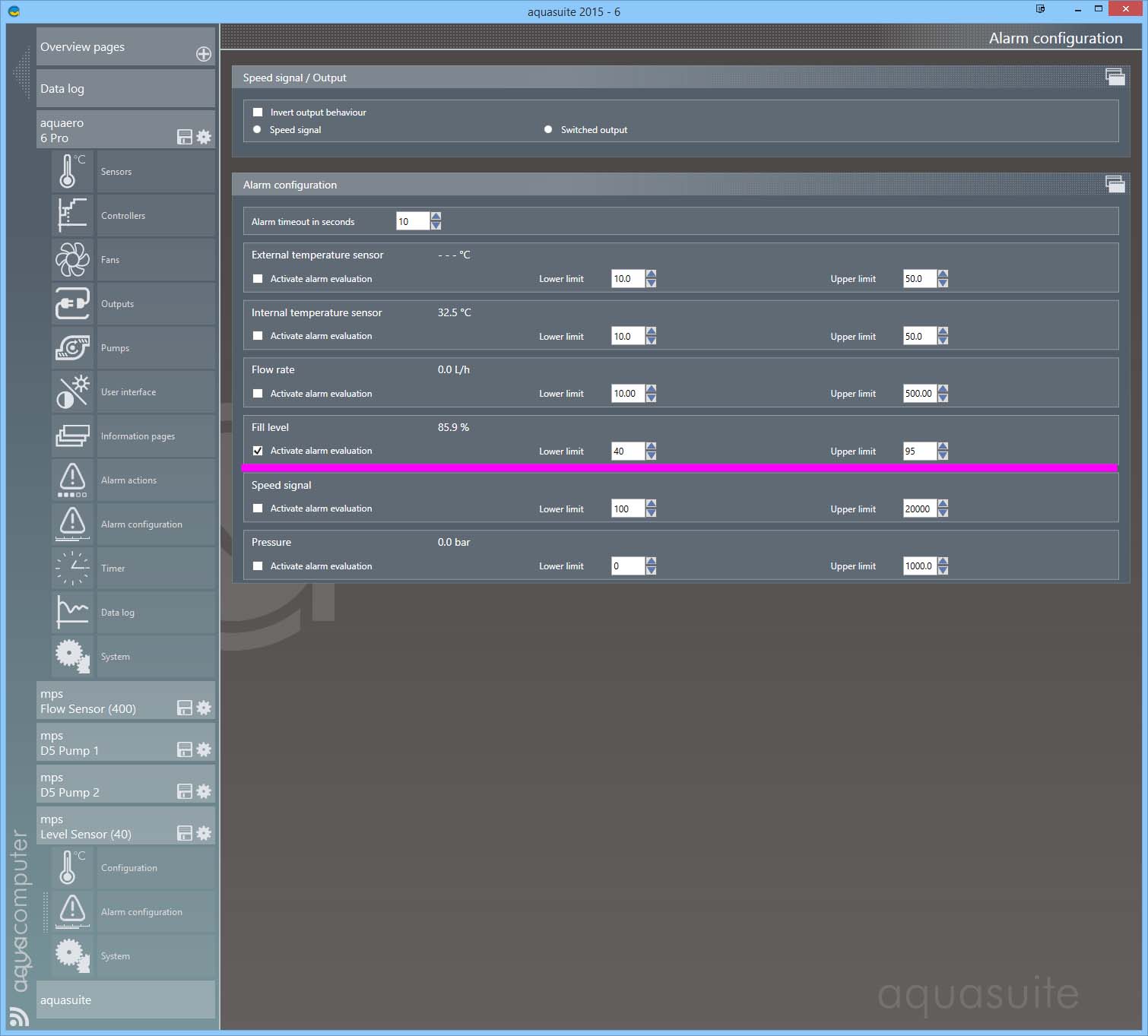The image size is (1148, 1036).
Task: Click the Alarm actions warning icon
Action: 72,480
